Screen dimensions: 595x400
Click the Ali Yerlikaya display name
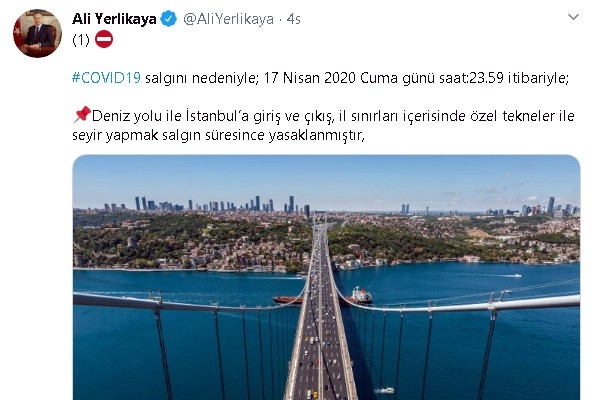[114, 19]
